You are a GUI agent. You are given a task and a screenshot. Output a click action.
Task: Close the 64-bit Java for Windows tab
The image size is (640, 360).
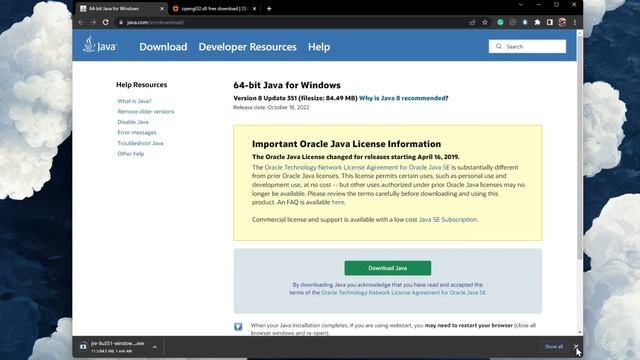(x=162, y=9)
